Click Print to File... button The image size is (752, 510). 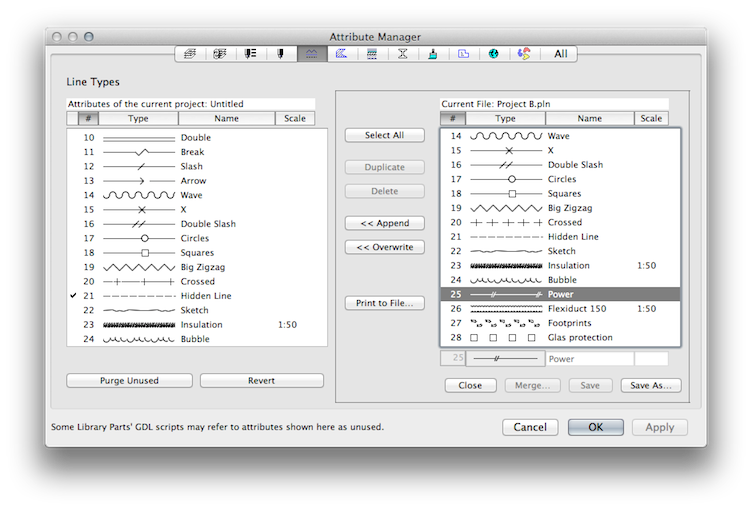pos(385,303)
